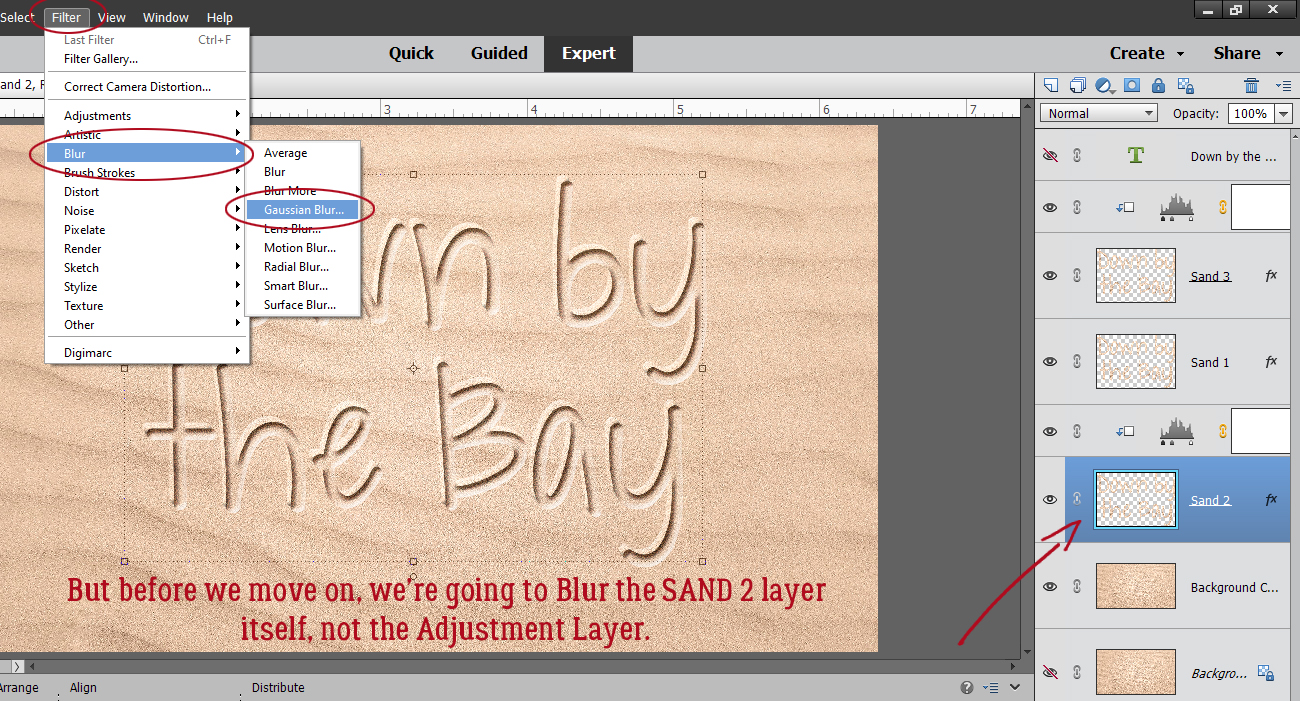Screen dimensions: 1300x701
Task: Click the clipping indicator icon above Sand 2
Action: point(1126,431)
